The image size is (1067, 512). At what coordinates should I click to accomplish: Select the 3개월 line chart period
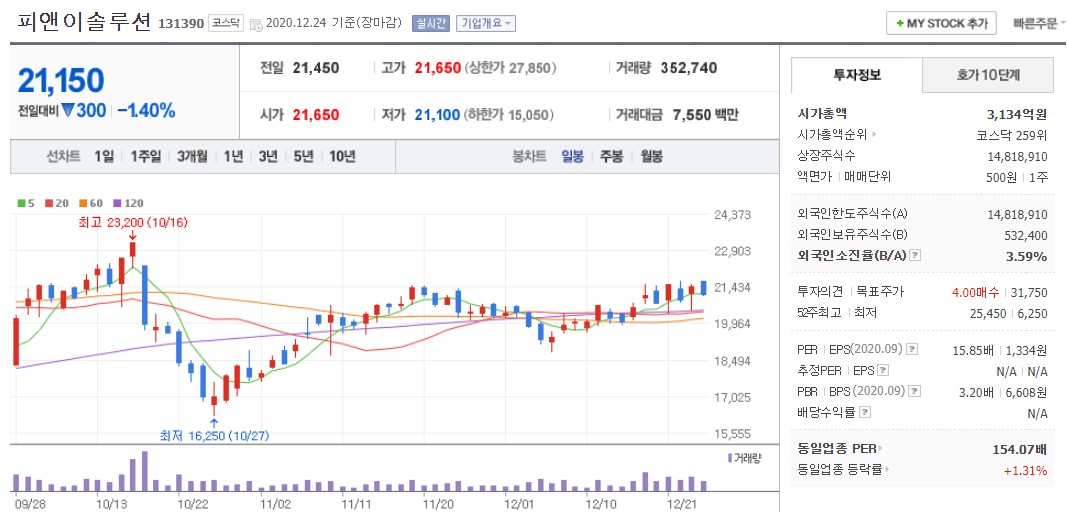coord(193,157)
